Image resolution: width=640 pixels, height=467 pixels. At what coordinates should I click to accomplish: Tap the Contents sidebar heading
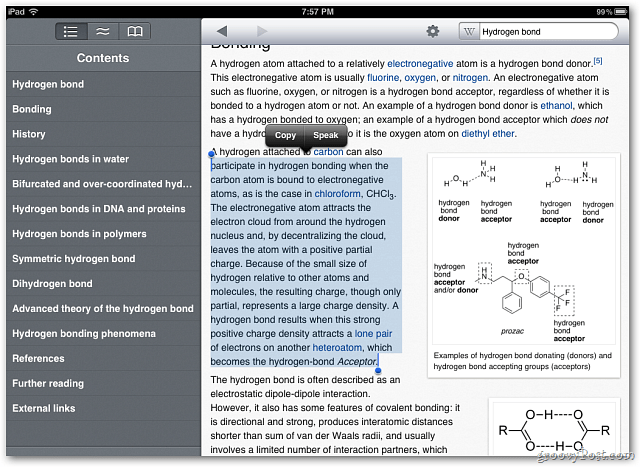[103, 58]
